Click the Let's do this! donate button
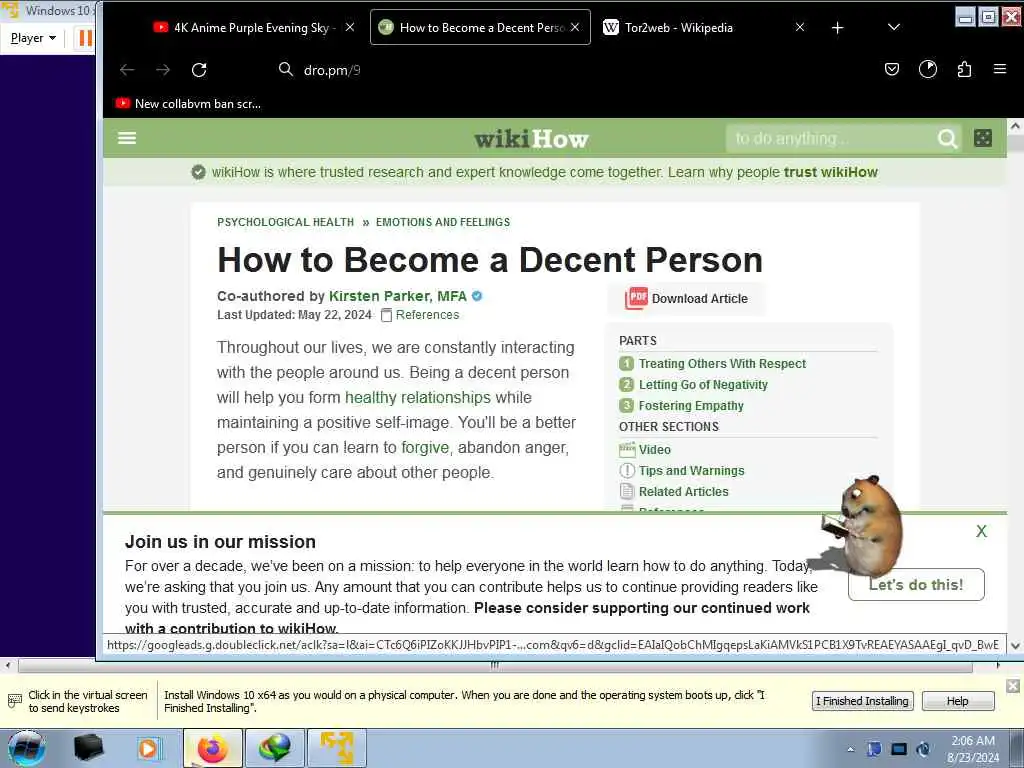Screen dimensions: 1024x768 click(x=916, y=585)
